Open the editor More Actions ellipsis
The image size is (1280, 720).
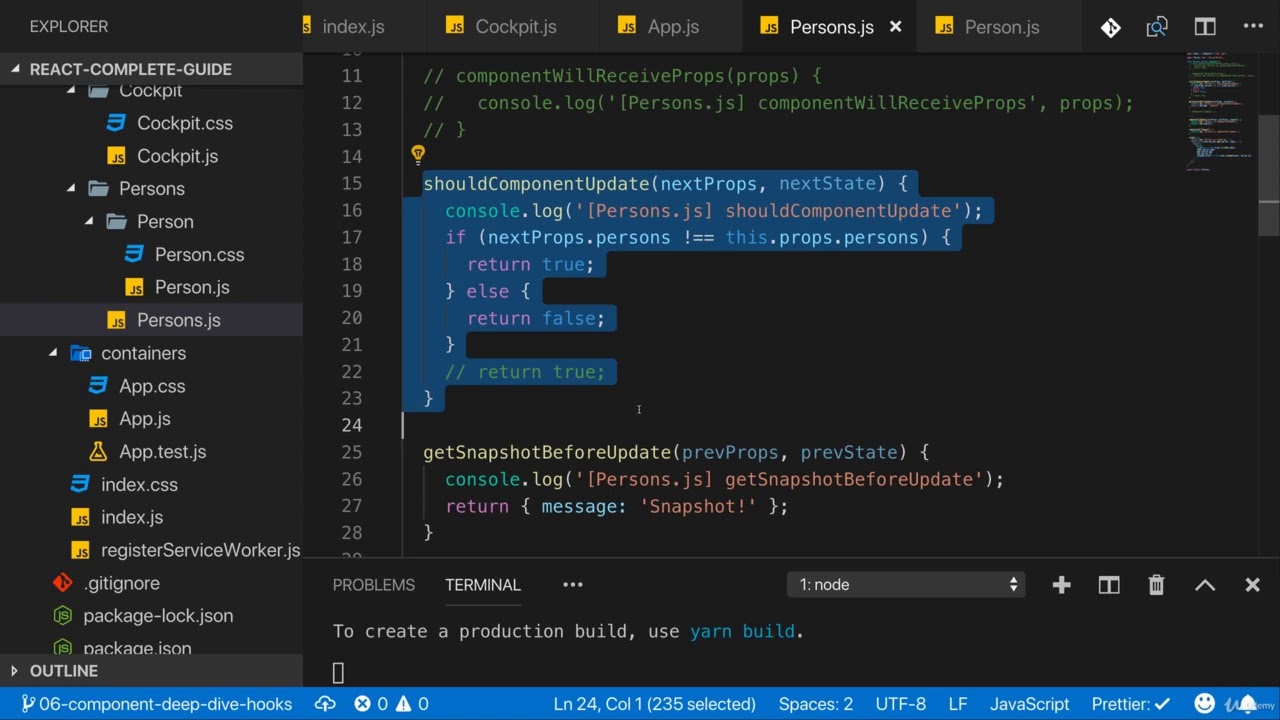point(1253,27)
